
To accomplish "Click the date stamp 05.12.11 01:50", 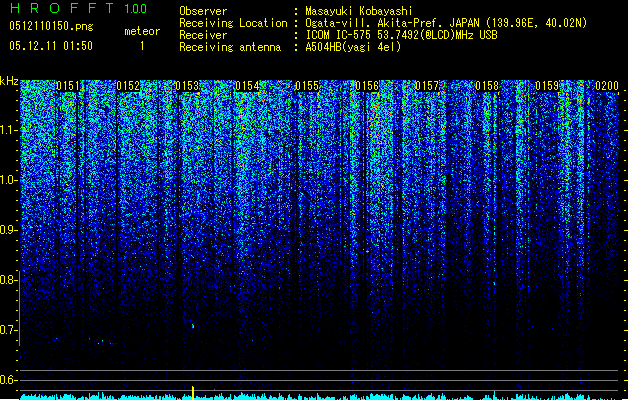I will pyautogui.click(x=51, y=46).
